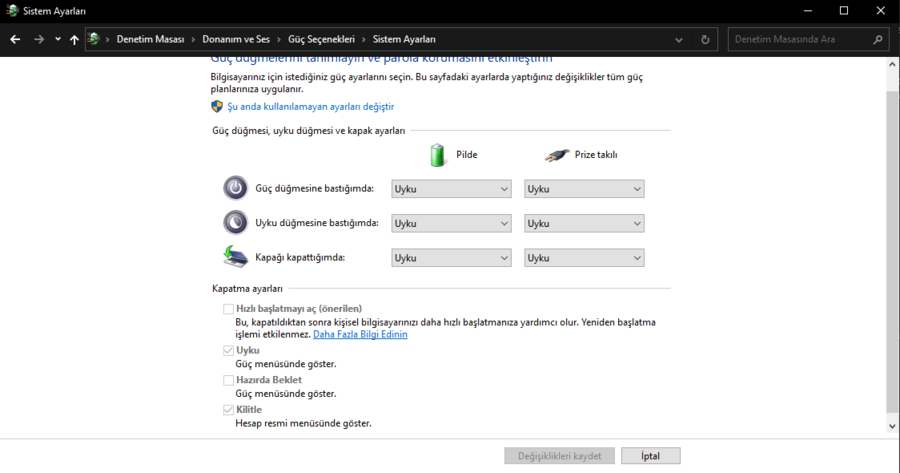Open Denetim Masası breadcrumb
The height and width of the screenshot is (473, 900).
pyautogui.click(x=150, y=40)
